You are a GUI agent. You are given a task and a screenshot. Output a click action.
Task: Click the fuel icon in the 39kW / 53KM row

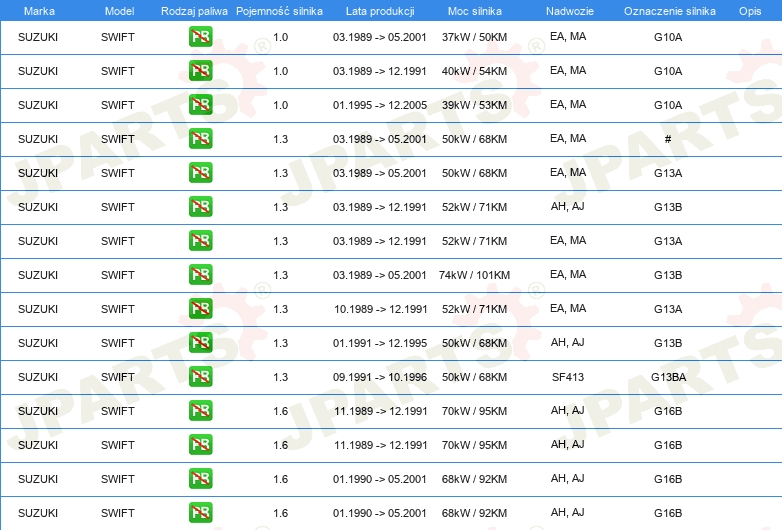(x=200, y=104)
